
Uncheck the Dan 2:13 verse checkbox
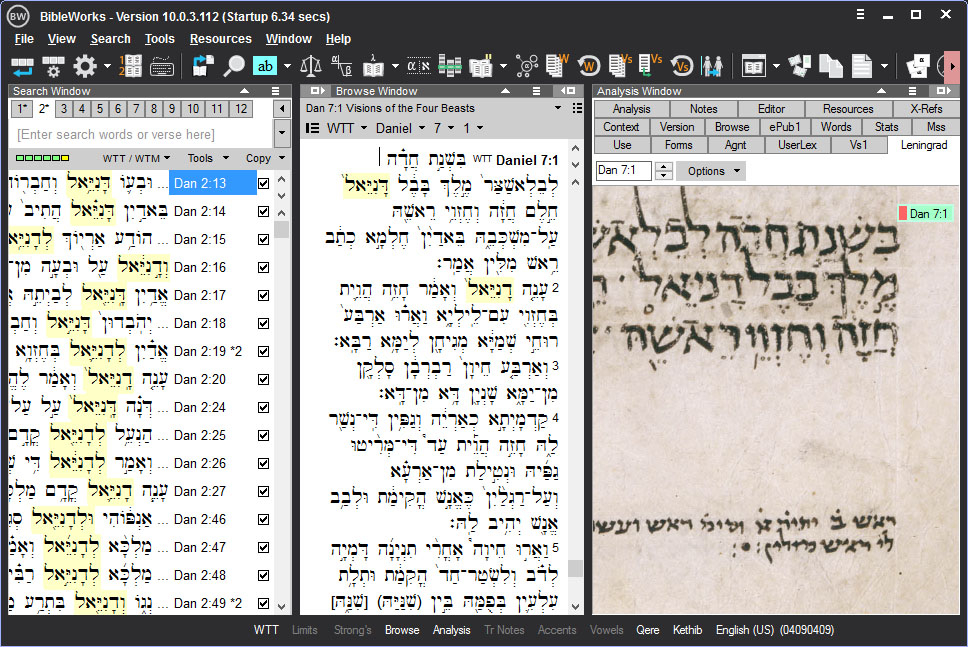[263, 183]
